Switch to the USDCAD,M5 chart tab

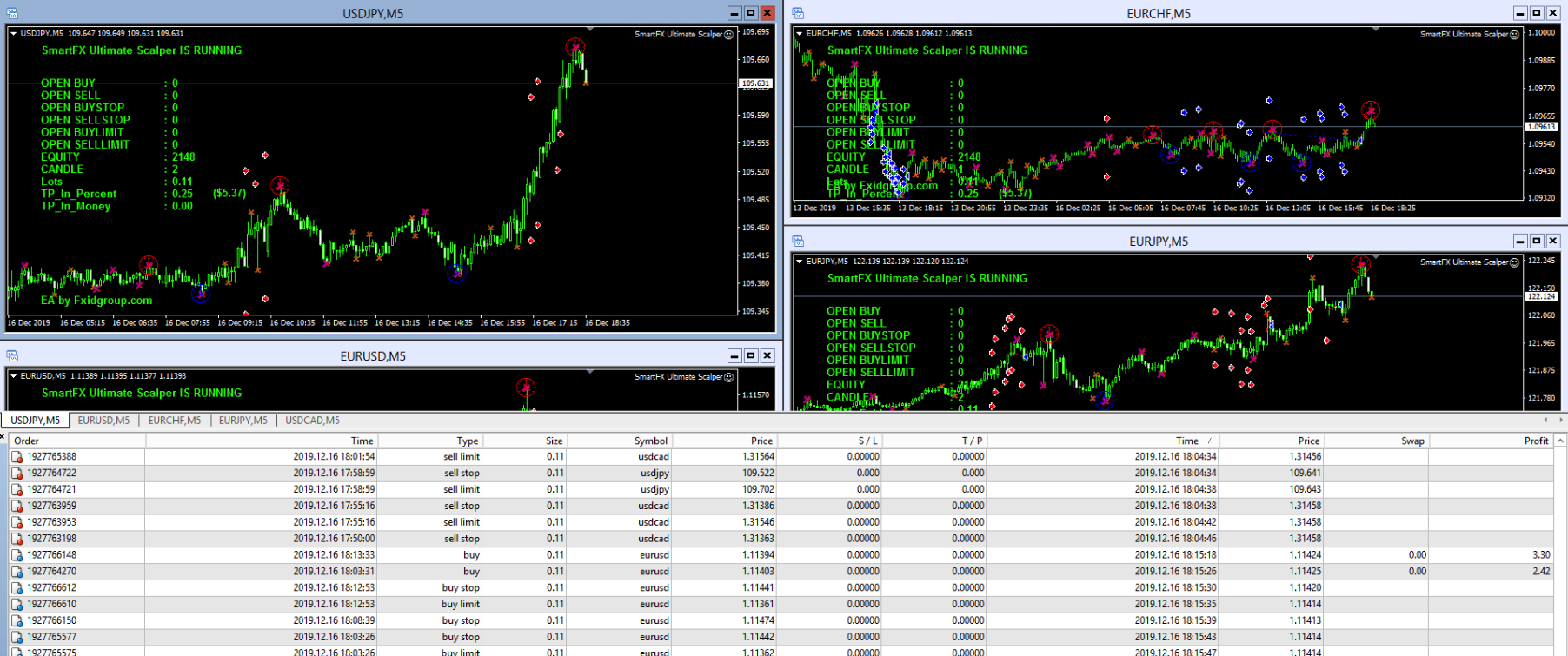point(312,421)
